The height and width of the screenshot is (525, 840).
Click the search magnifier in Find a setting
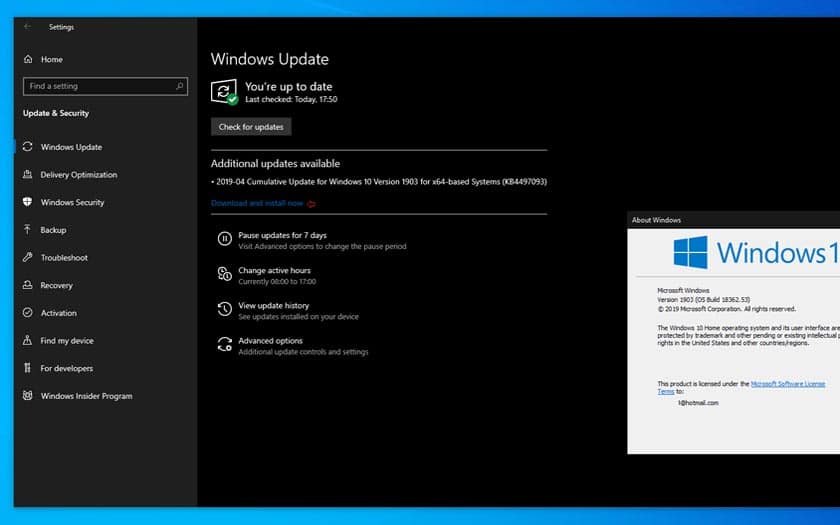179,86
